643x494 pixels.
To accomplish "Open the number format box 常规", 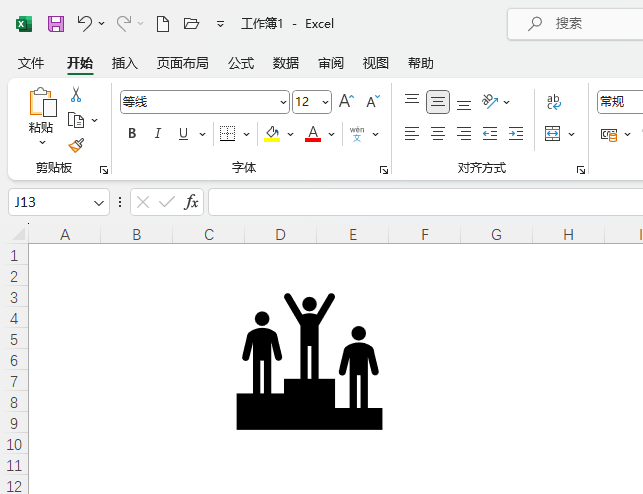I will click(x=620, y=102).
